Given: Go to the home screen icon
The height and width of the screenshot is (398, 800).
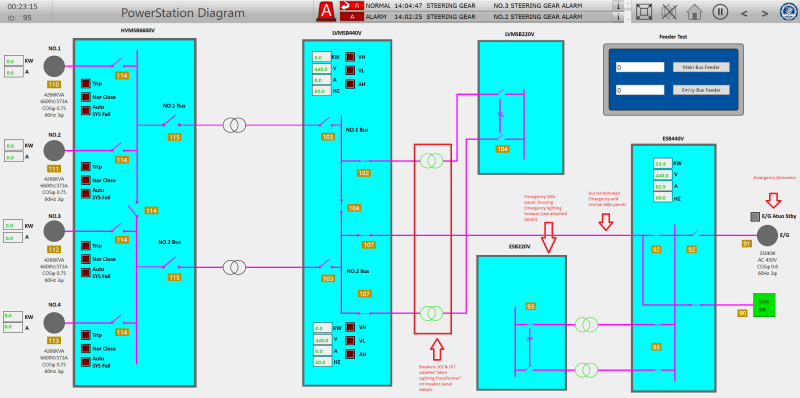Looking at the screenshot, I should pyautogui.click(x=694, y=11).
